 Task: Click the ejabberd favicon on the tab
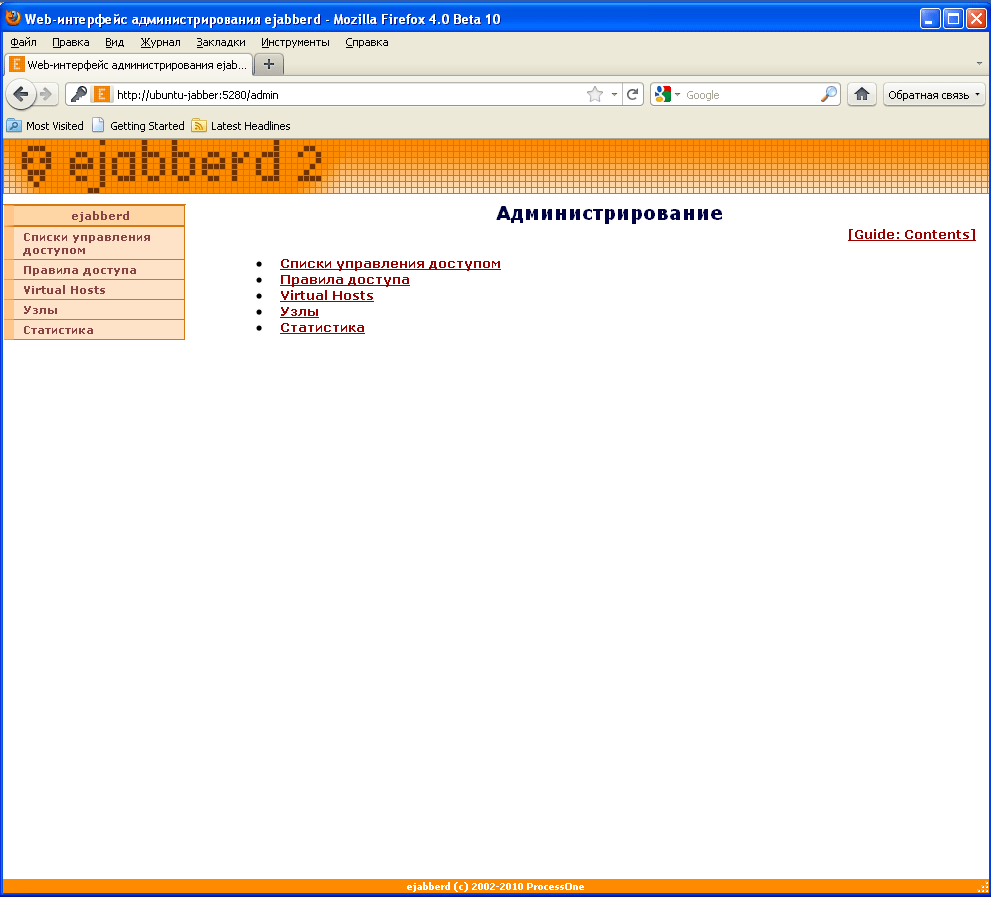[x=17, y=64]
